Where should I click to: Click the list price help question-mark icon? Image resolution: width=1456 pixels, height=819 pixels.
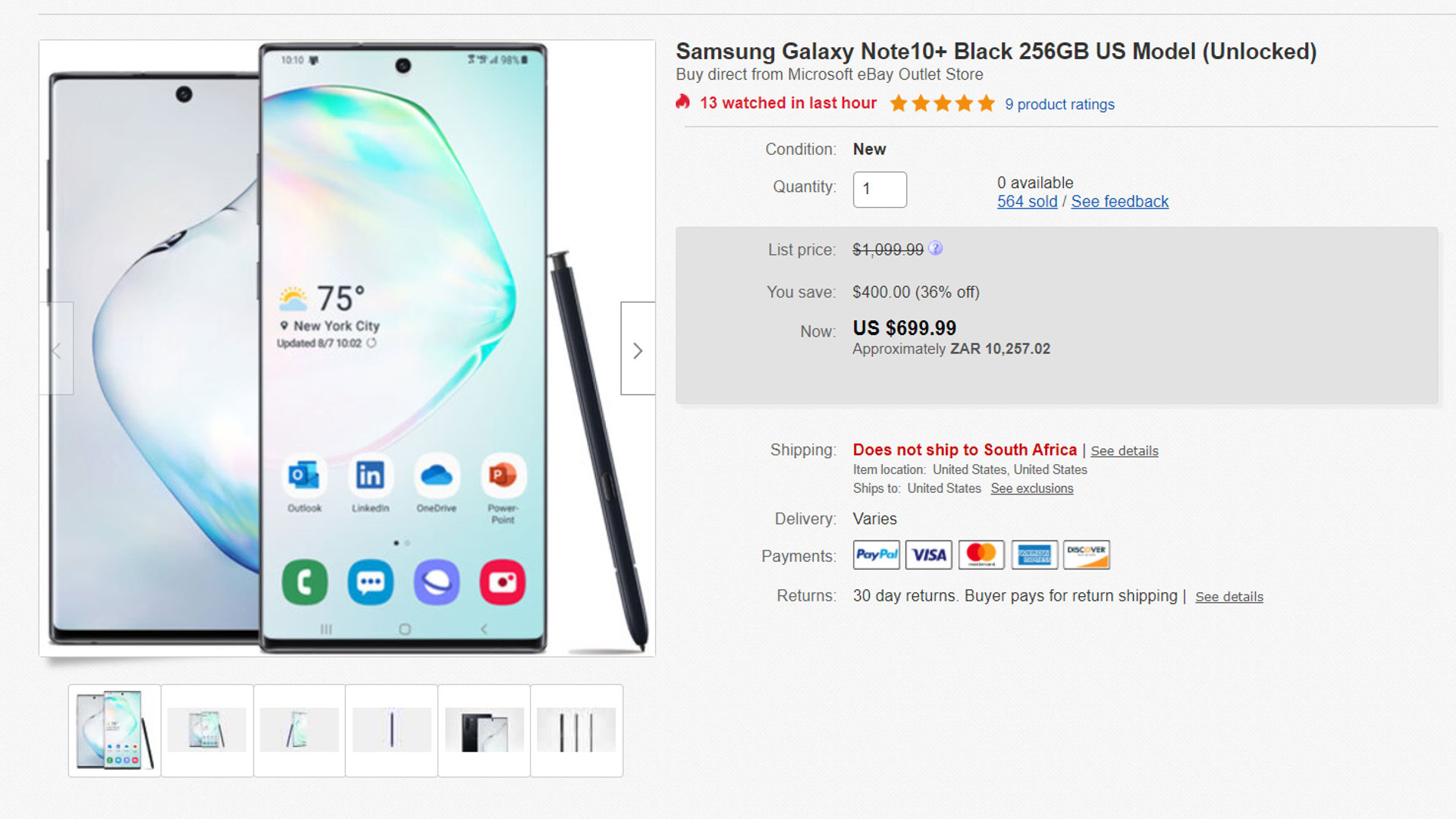[x=936, y=249]
